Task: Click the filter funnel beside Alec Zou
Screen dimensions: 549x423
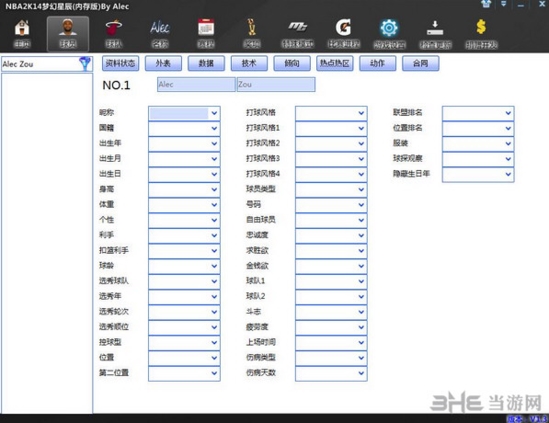Action: tap(85, 64)
